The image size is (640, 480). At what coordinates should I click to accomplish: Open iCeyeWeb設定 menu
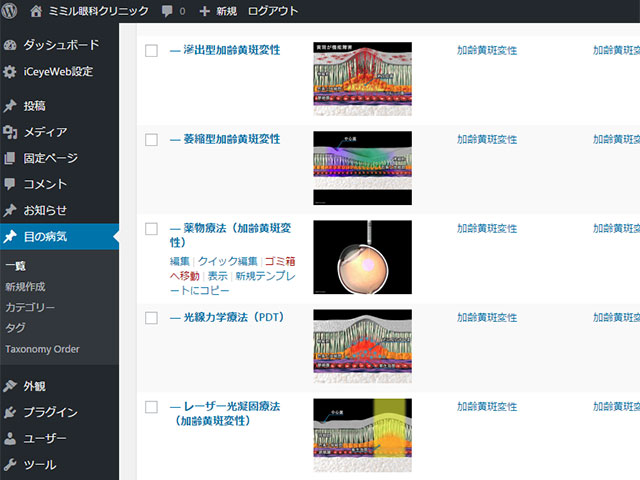(x=59, y=72)
